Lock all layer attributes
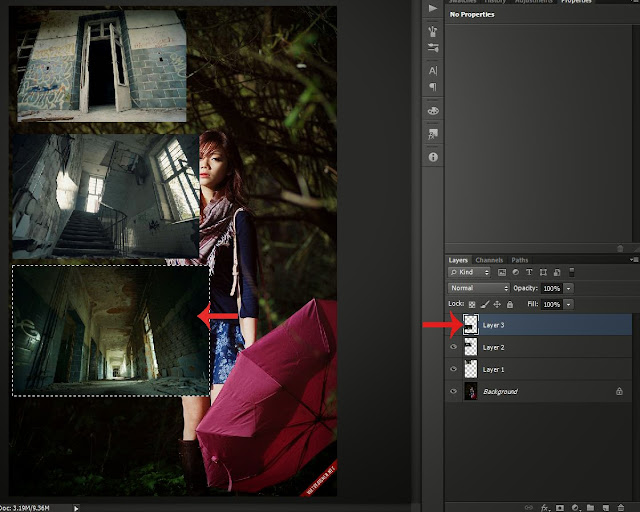This screenshot has height=512, width=640. [510, 304]
